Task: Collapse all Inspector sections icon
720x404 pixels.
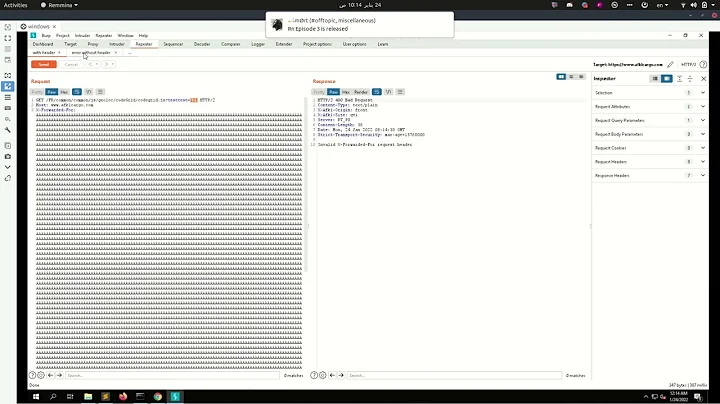Action: click(x=690, y=79)
